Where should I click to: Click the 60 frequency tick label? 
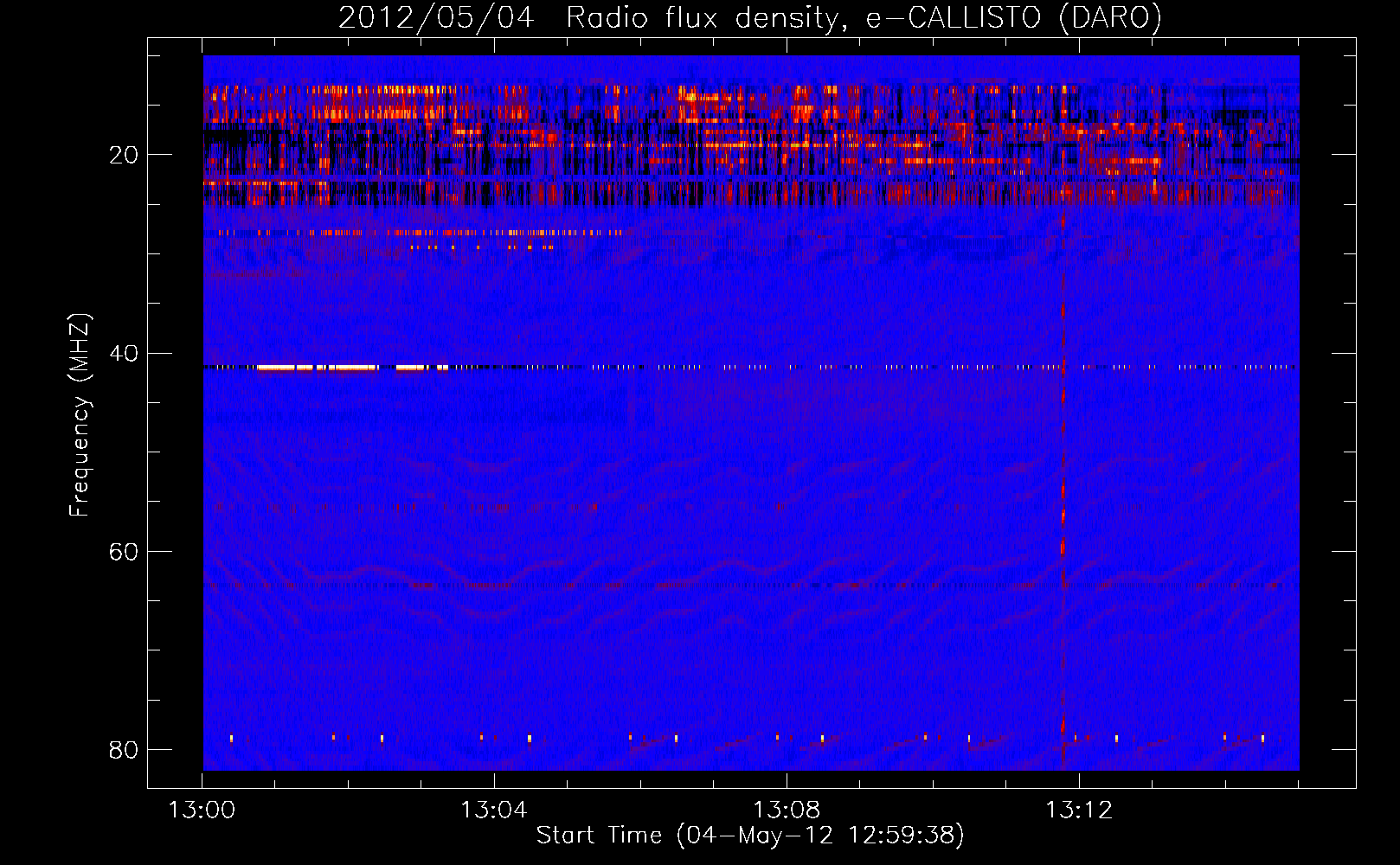[x=124, y=551]
